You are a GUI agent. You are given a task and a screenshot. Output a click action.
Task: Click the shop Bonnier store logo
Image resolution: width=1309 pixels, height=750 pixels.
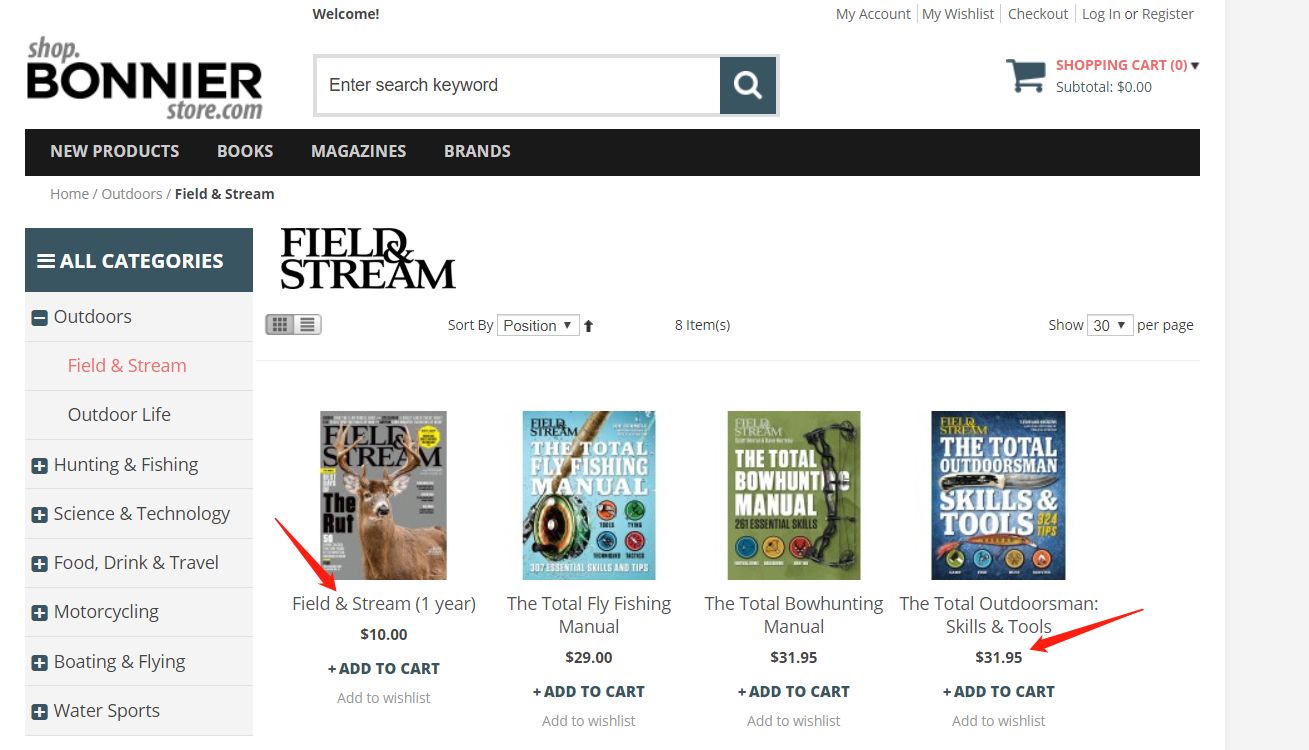pyautogui.click(x=145, y=80)
